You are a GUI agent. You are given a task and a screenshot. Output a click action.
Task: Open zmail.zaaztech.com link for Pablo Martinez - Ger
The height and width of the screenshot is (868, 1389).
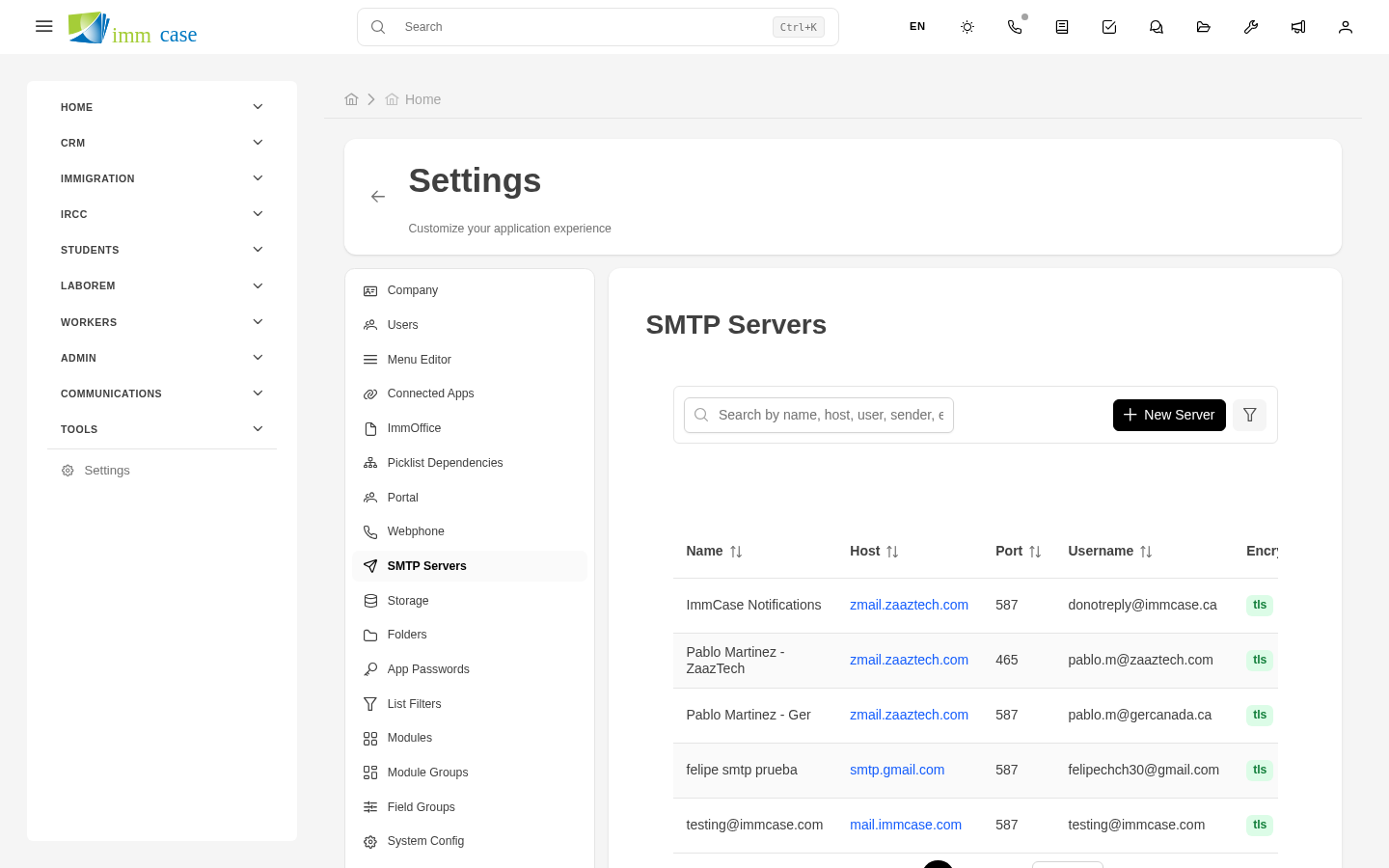tap(909, 715)
